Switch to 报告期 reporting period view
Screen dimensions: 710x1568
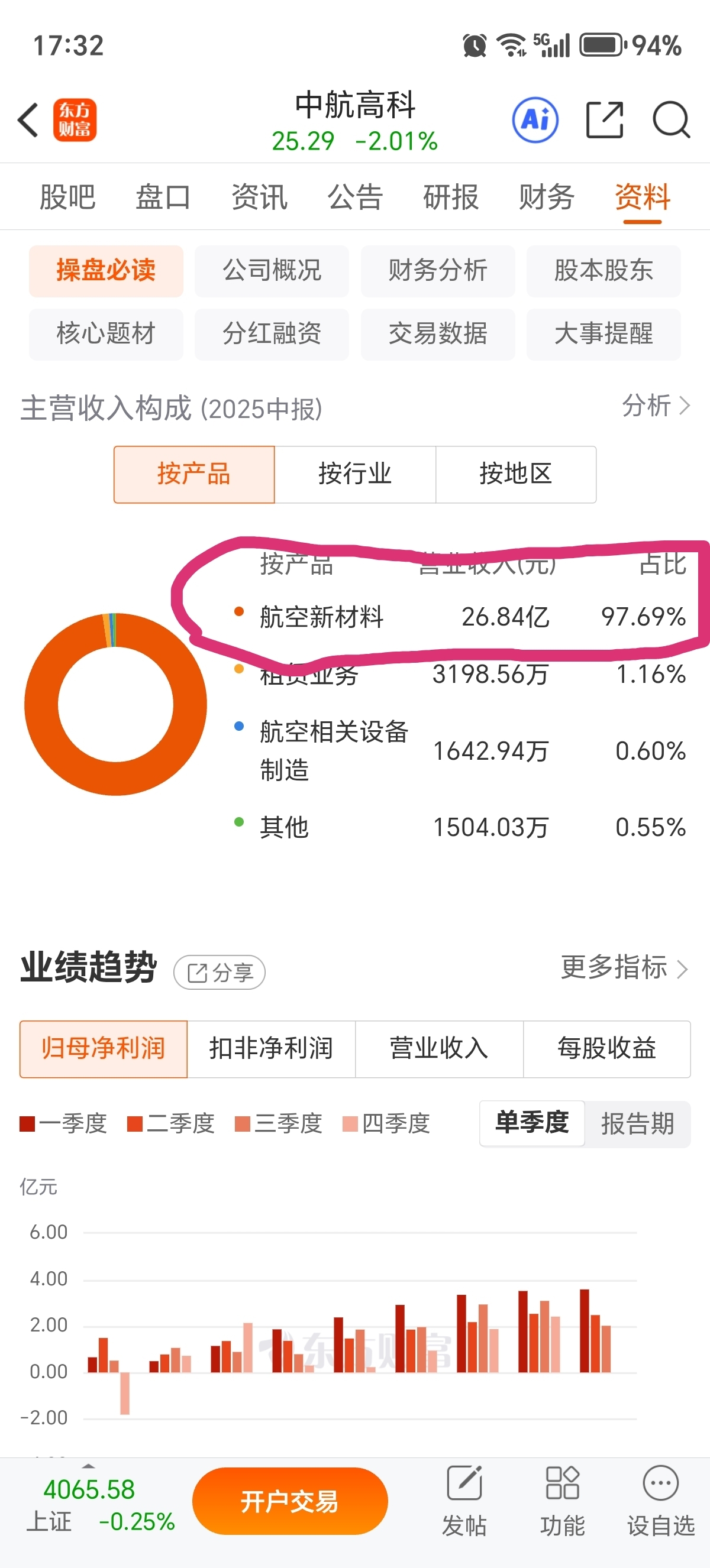pyautogui.click(x=637, y=1123)
